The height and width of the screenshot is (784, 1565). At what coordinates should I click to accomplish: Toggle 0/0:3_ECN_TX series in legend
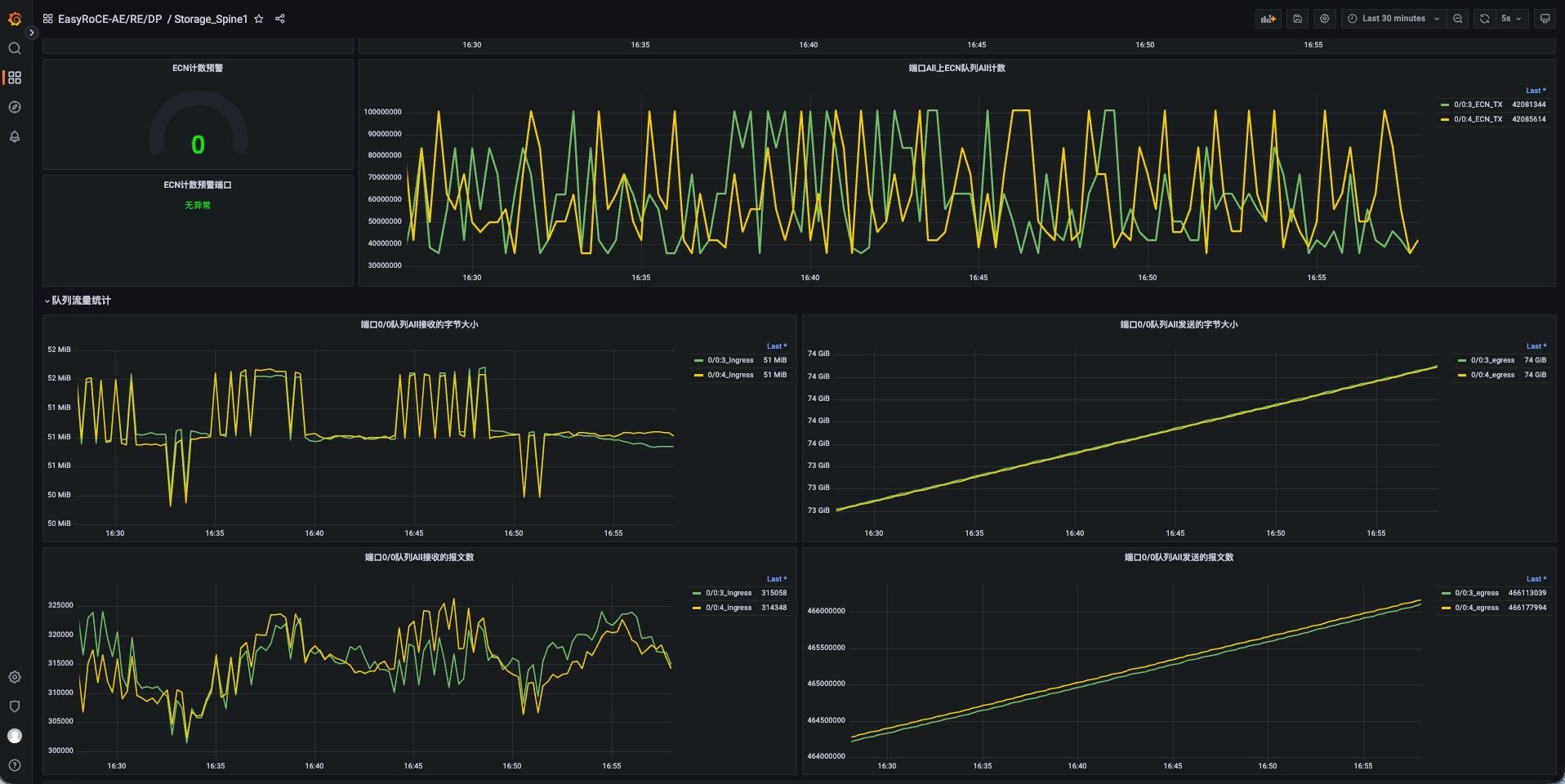pos(1477,105)
